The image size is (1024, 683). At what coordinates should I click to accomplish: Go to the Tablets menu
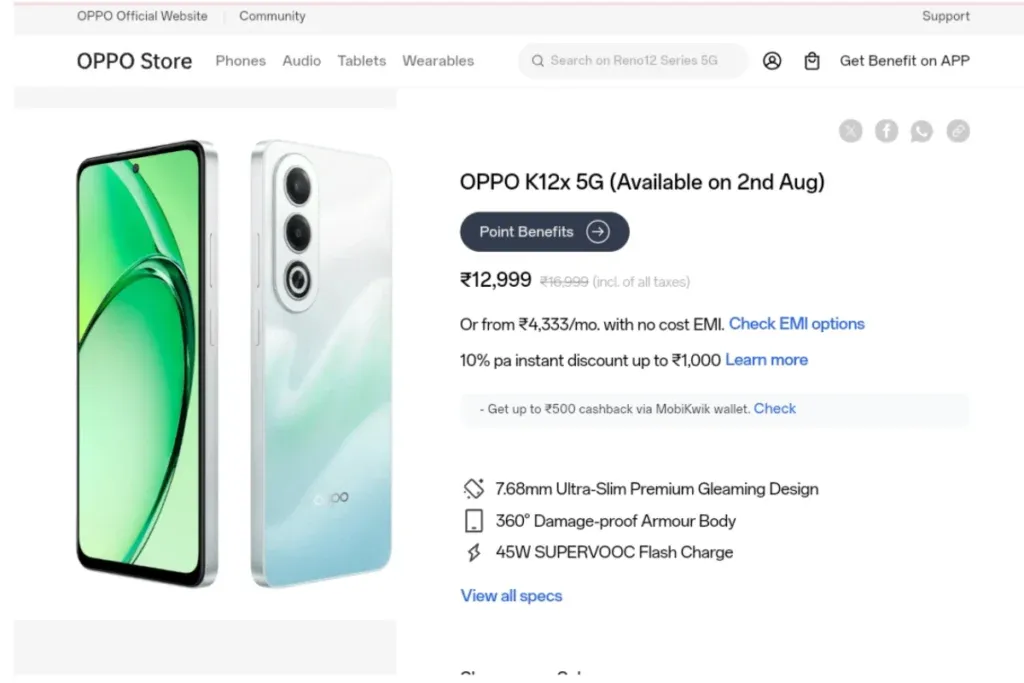[362, 61]
